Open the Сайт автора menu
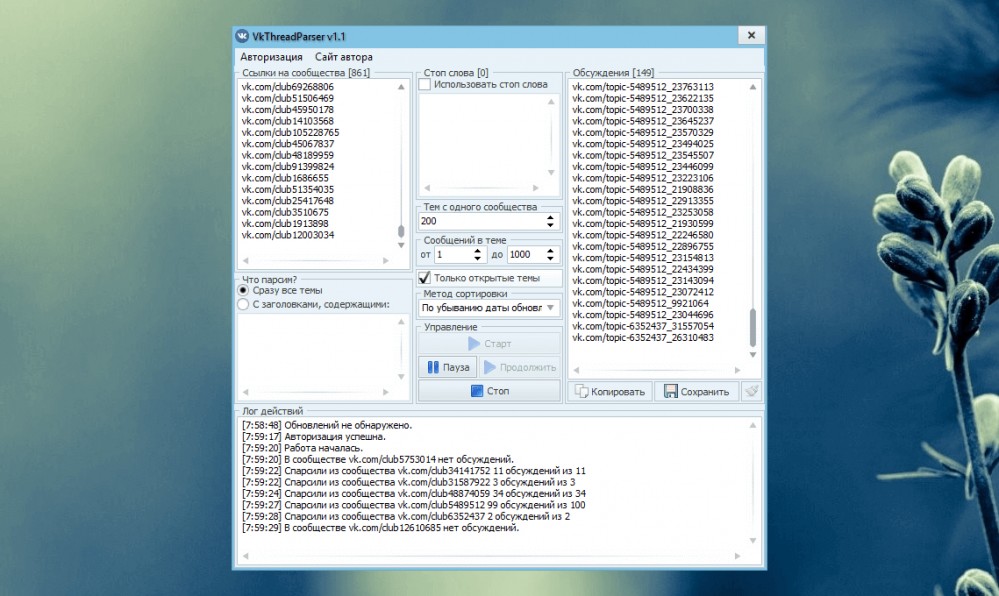Screen dimensions: 999x596 (x=343, y=57)
